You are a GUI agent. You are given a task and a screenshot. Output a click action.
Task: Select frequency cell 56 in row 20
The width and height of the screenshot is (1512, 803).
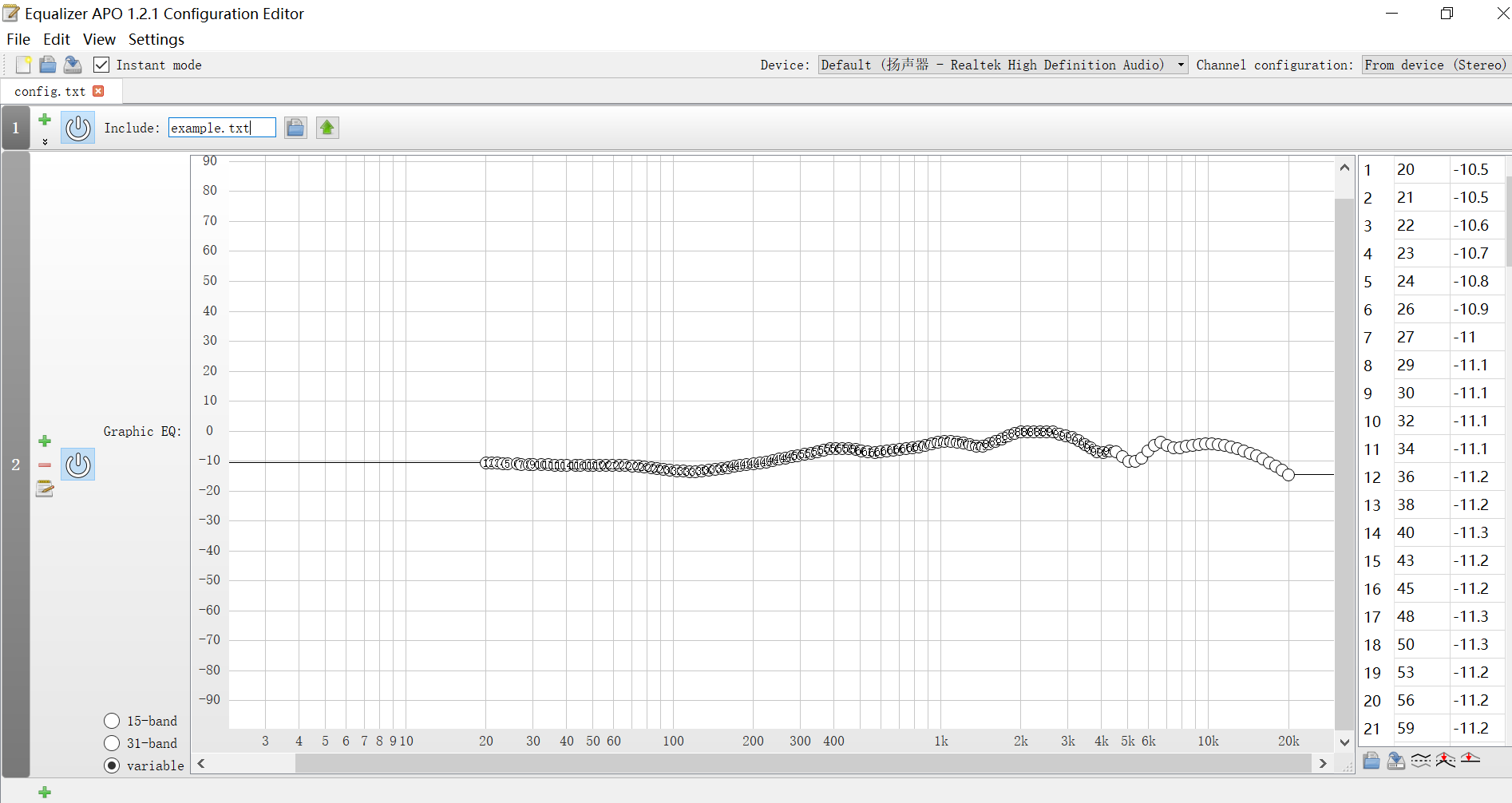pyautogui.click(x=1422, y=700)
